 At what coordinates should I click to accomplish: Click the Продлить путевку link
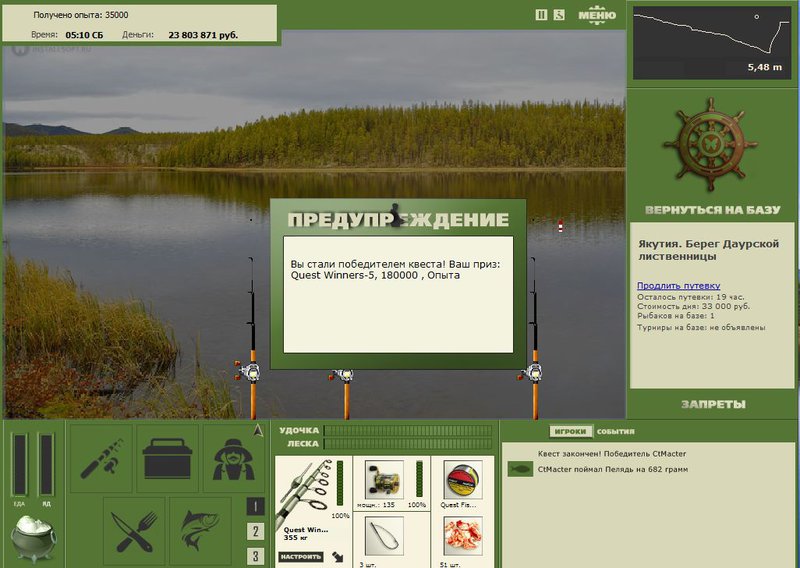point(679,286)
